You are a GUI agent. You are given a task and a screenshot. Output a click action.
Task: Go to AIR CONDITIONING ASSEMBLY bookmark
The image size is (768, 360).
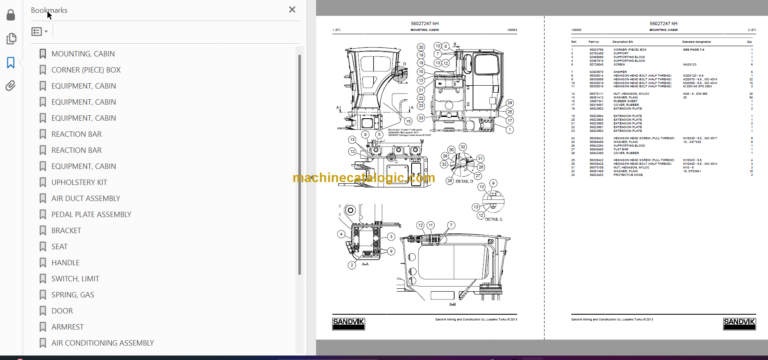[102, 343]
